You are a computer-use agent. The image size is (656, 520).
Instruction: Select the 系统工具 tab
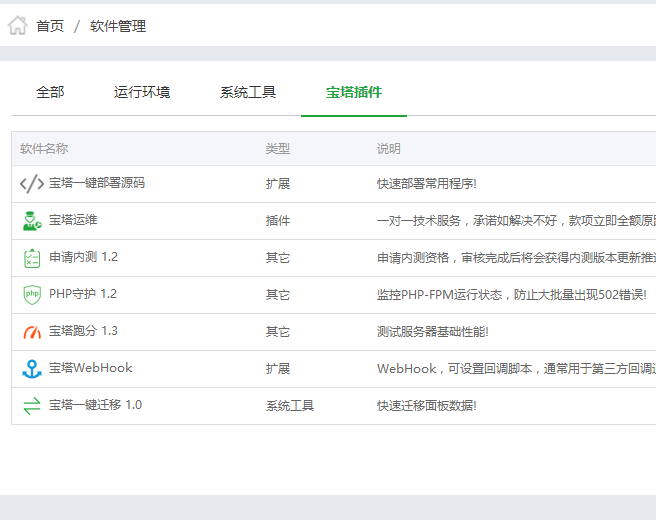point(248,92)
